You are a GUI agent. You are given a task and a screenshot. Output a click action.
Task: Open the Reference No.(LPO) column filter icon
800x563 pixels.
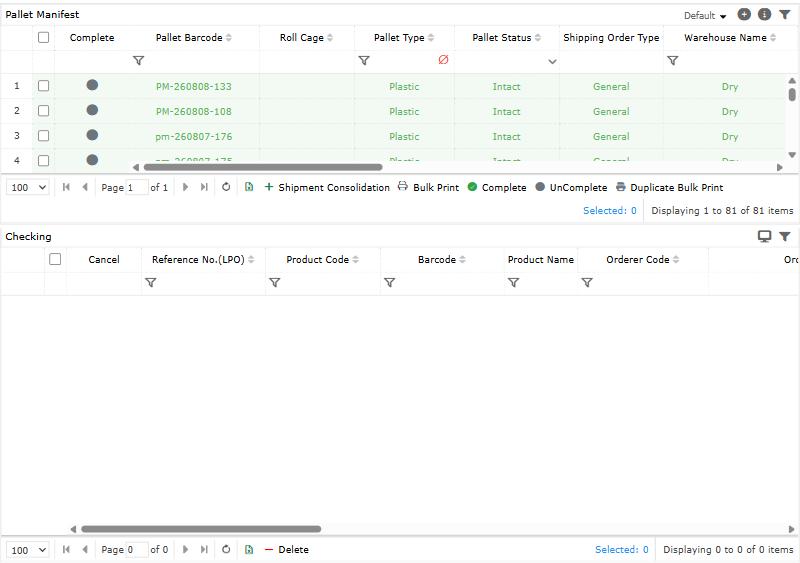click(x=151, y=282)
